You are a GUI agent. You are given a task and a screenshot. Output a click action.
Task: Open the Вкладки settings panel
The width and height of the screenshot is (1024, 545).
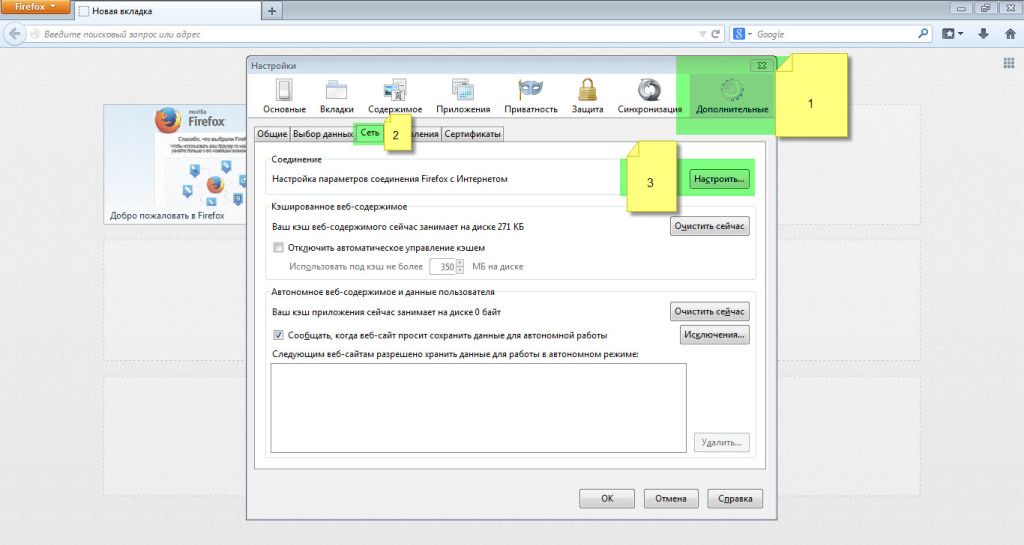[x=336, y=96]
